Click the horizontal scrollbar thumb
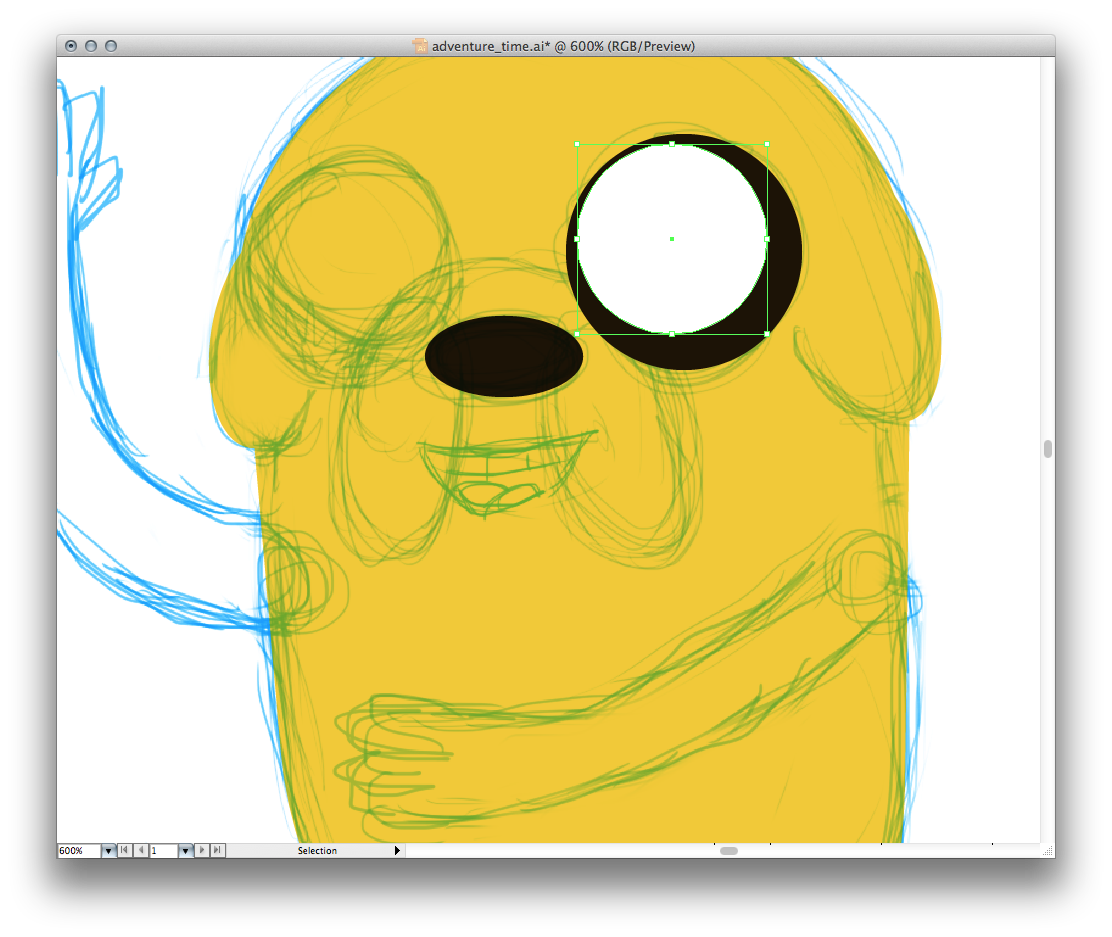 pyautogui.click(x=729, y=851)
